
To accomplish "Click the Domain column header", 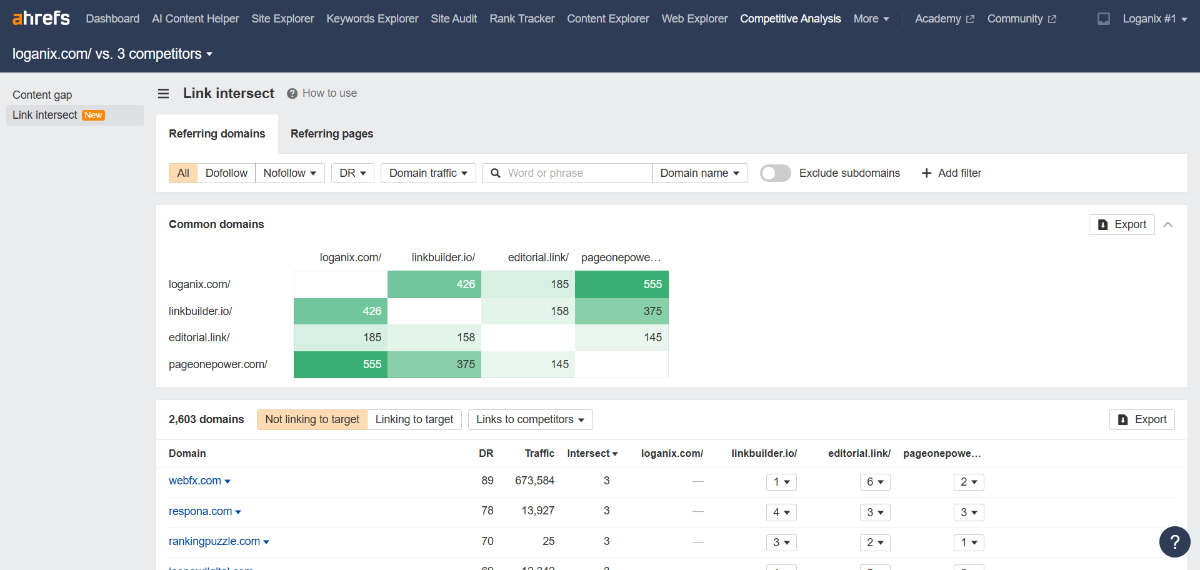I will coord(188,453).
